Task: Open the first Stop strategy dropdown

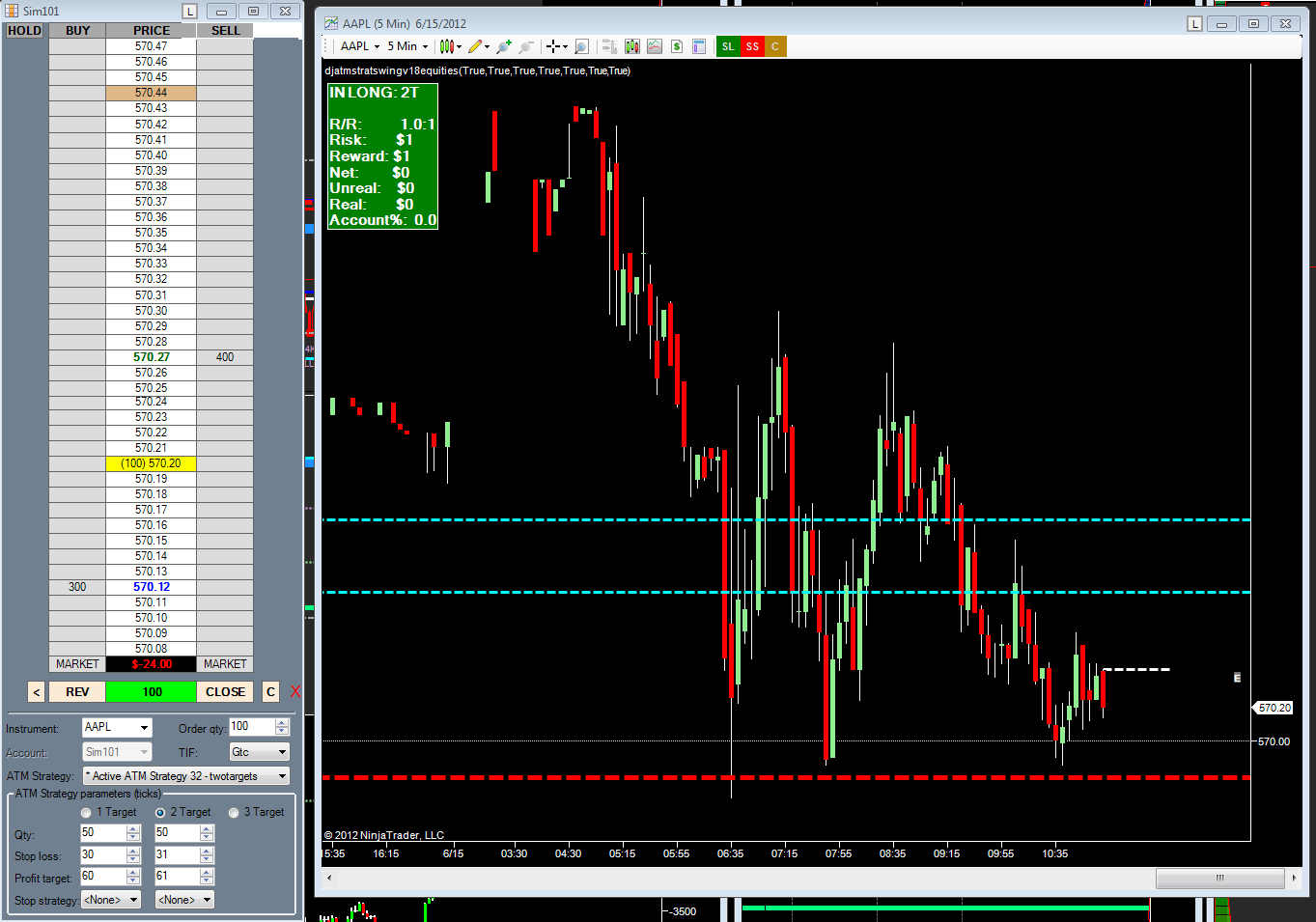Action: 111,900
